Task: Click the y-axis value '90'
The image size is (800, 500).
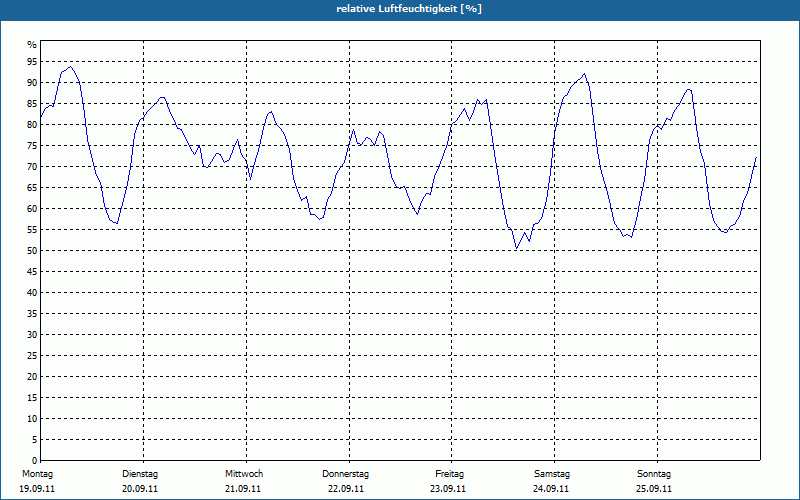Action: [x=32, y=83]
